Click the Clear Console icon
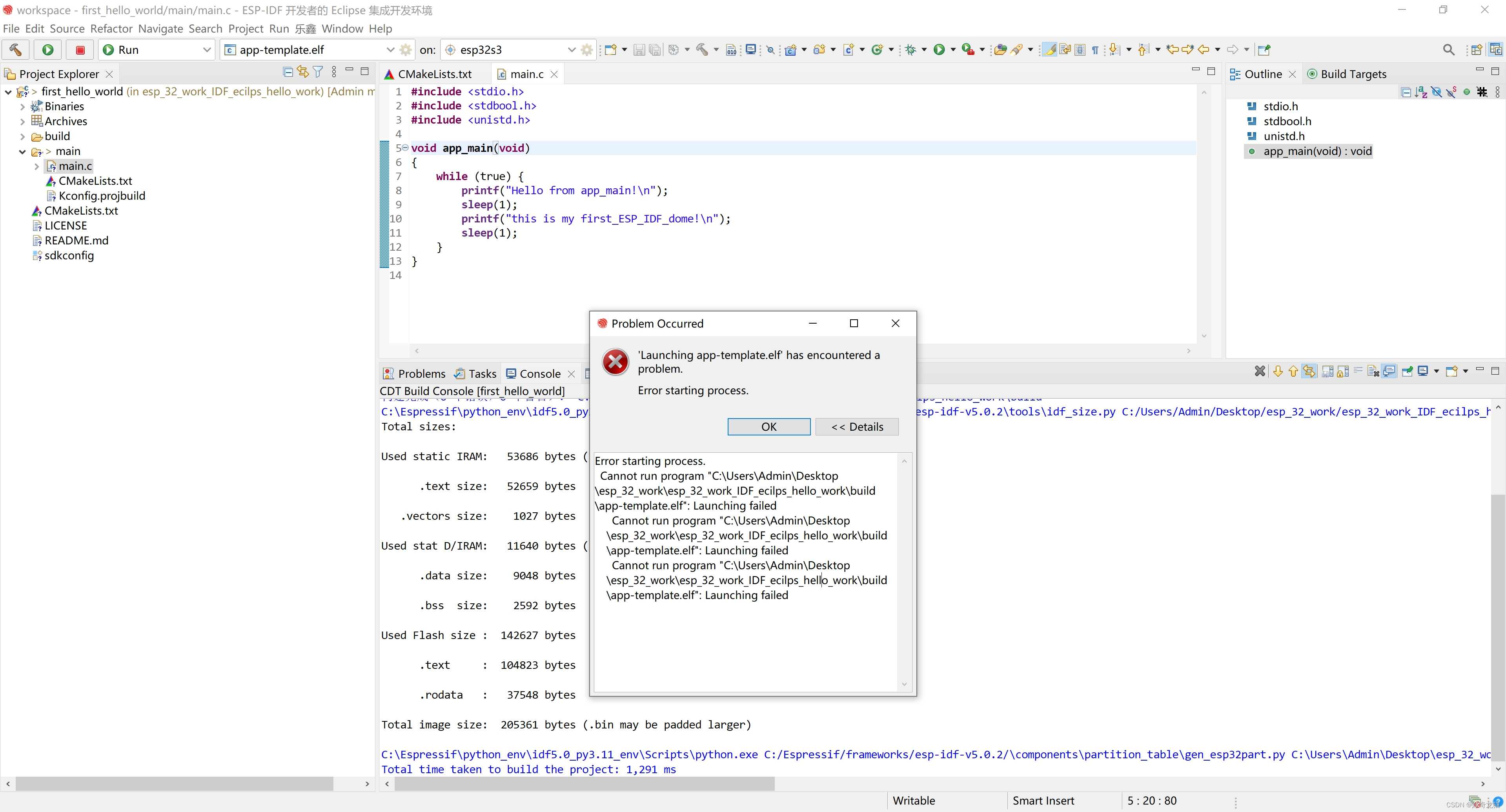 coord(1373,371)
